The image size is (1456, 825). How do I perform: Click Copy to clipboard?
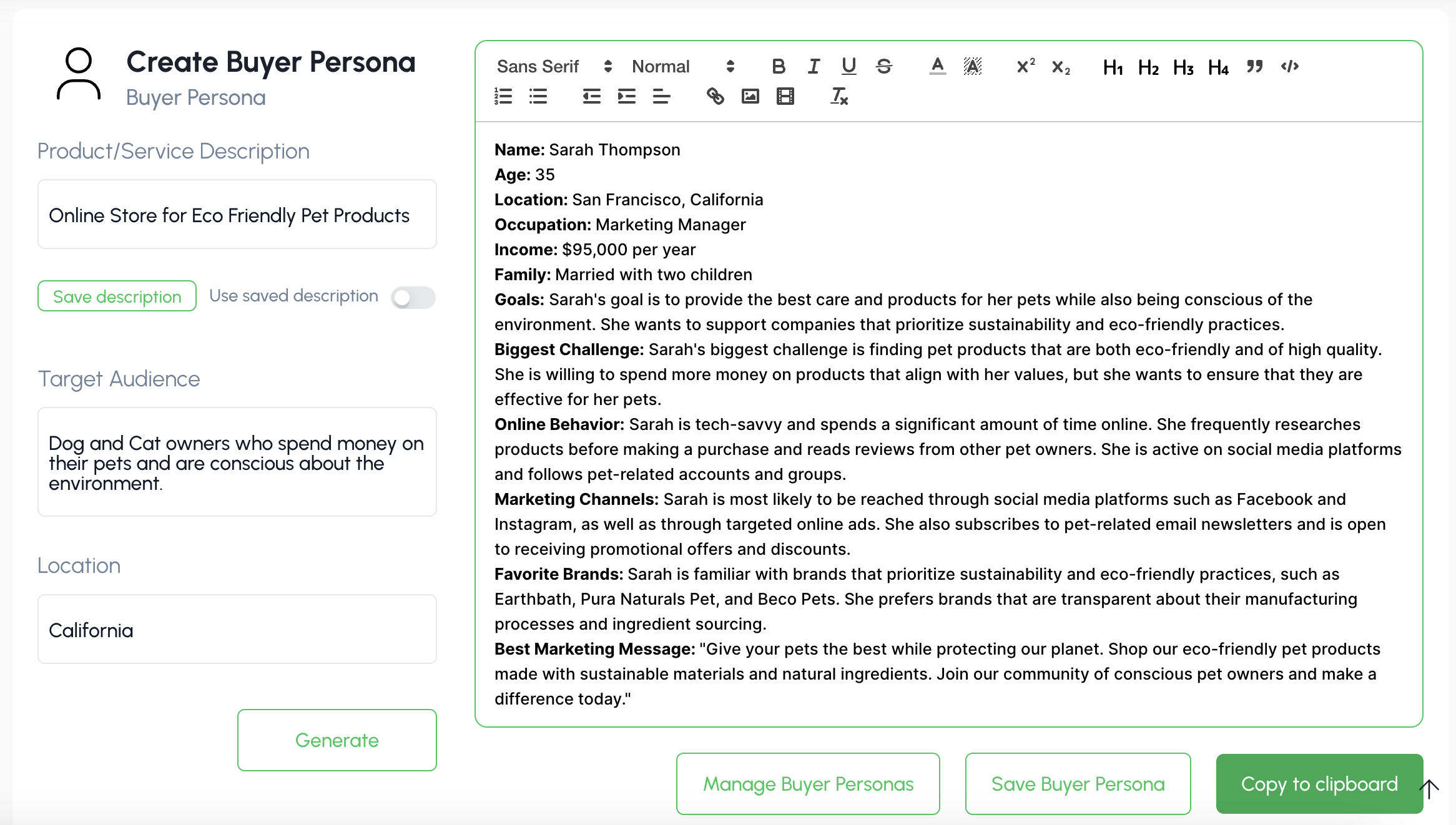(x=1319, y=784)
